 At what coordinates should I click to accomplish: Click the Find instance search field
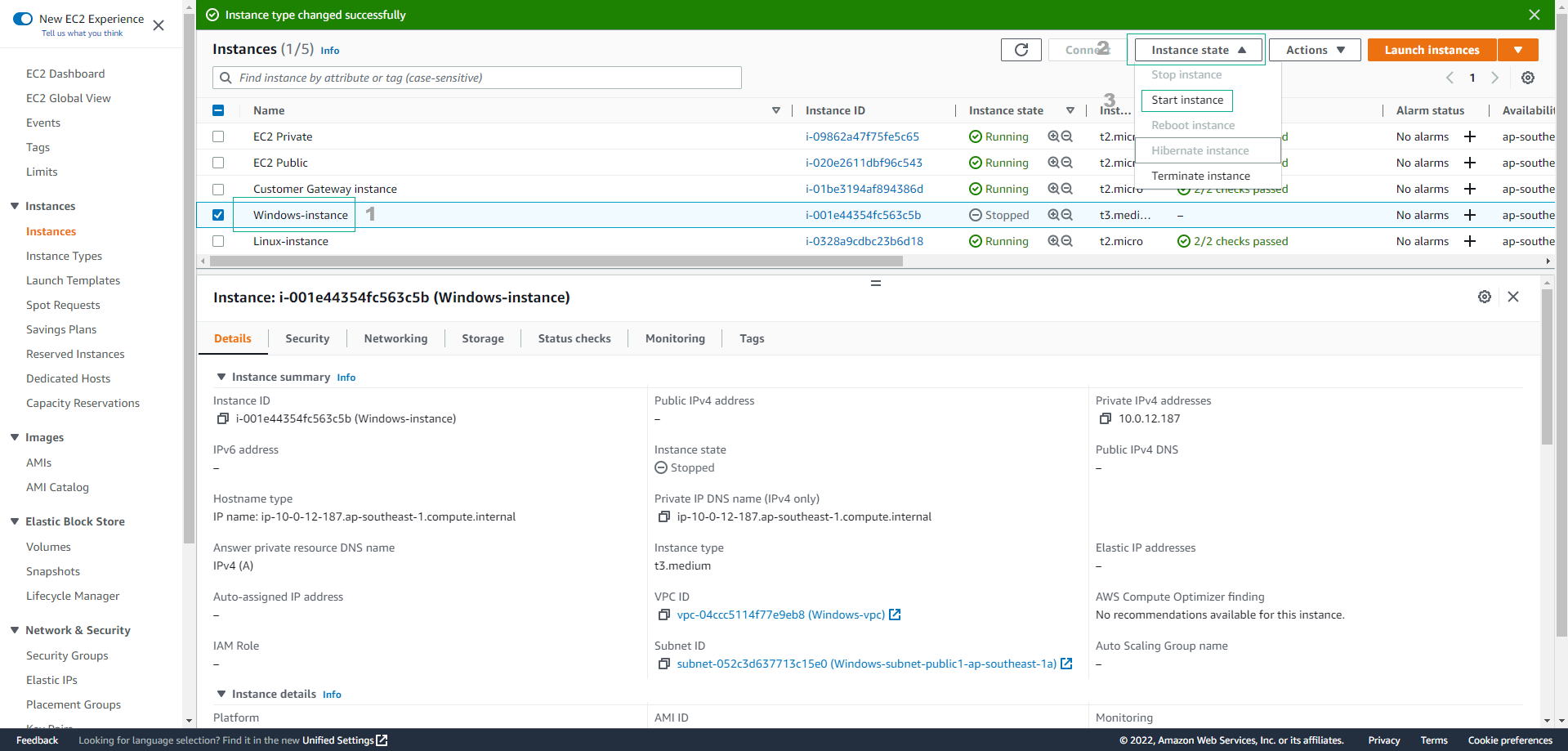pyautogui.click(x=477, y=78)
